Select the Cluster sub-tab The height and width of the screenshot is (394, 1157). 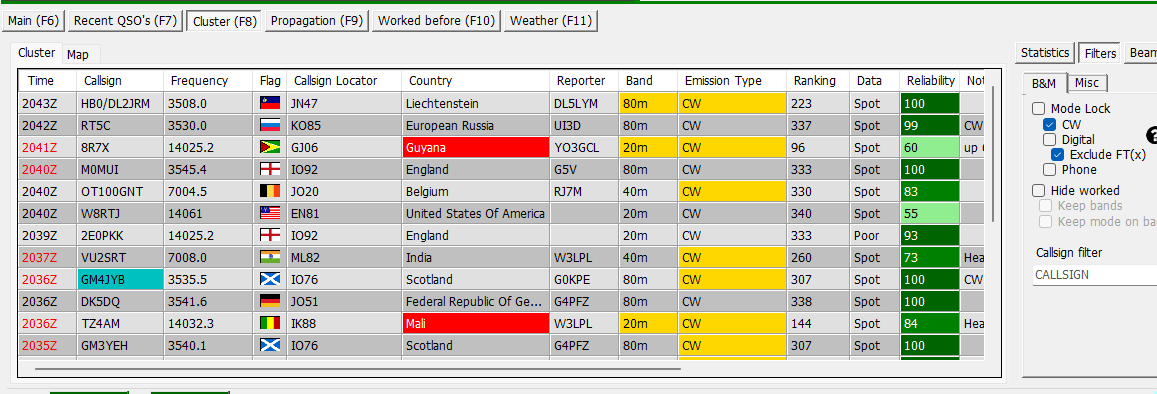tap(36, 53)
